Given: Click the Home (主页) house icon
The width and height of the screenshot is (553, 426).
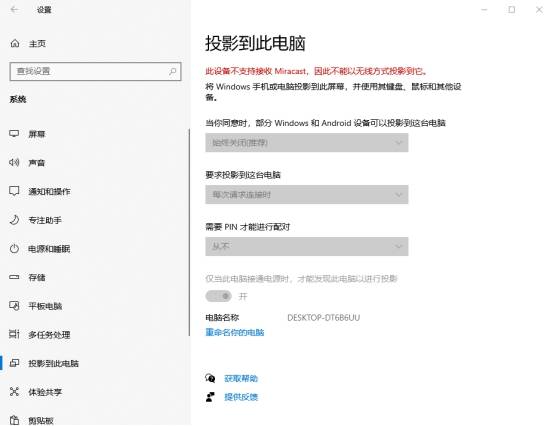Looking at the screenshot, I should (15, 43).
